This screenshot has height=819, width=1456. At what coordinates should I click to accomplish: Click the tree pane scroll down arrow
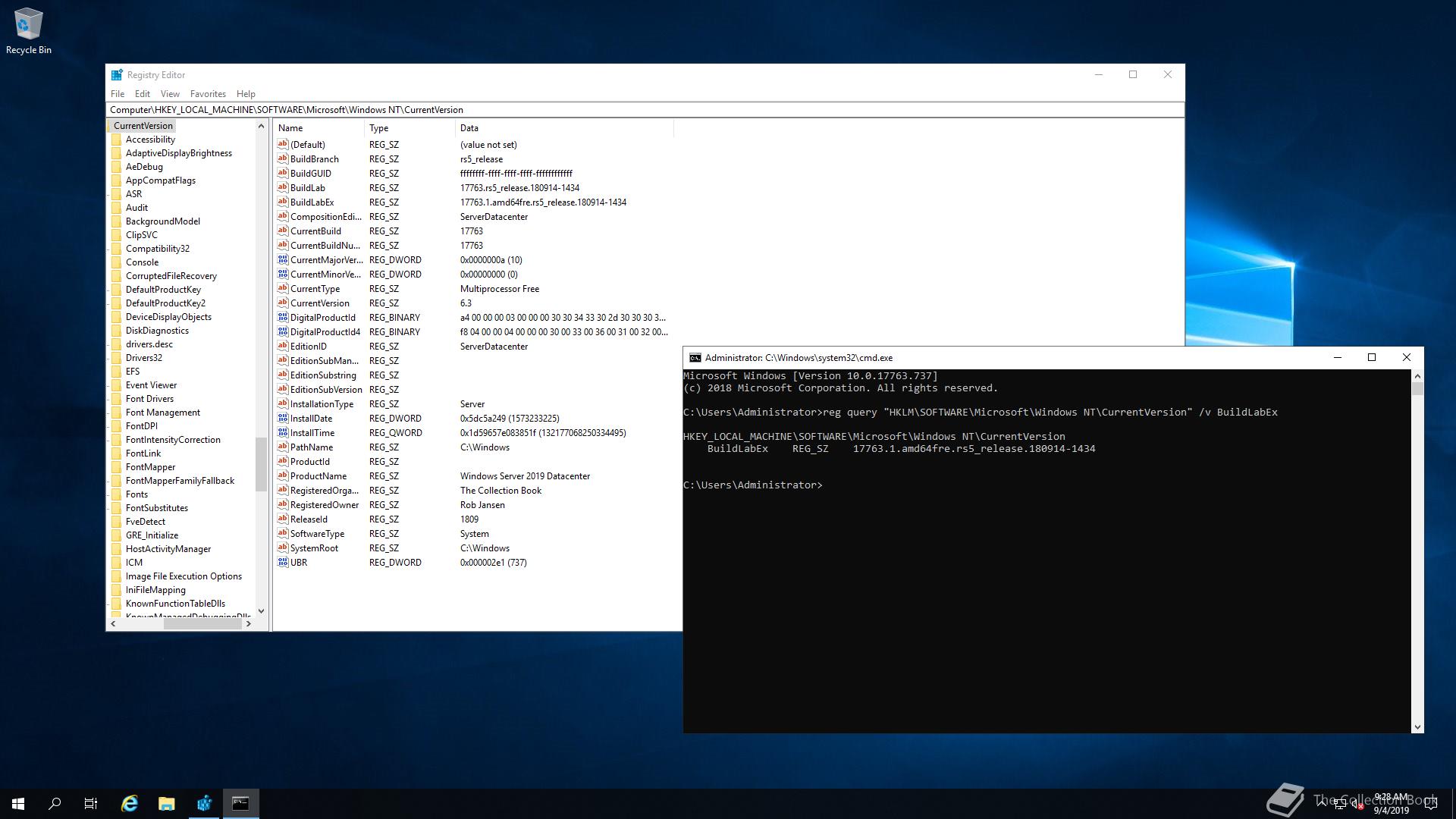[261, 611]
